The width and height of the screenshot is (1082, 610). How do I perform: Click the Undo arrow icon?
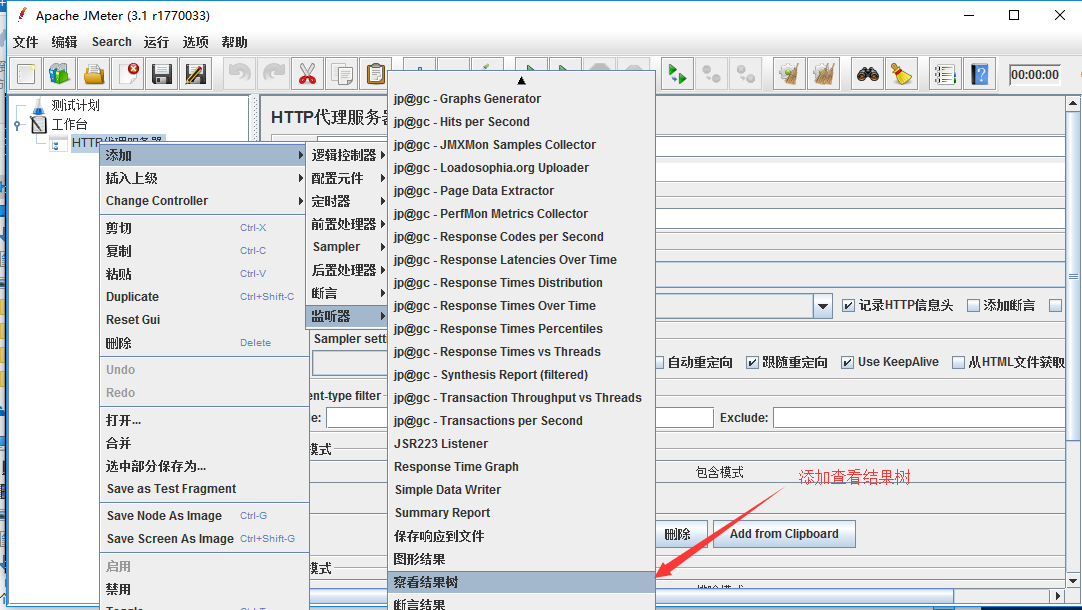[x=239, y=74]
